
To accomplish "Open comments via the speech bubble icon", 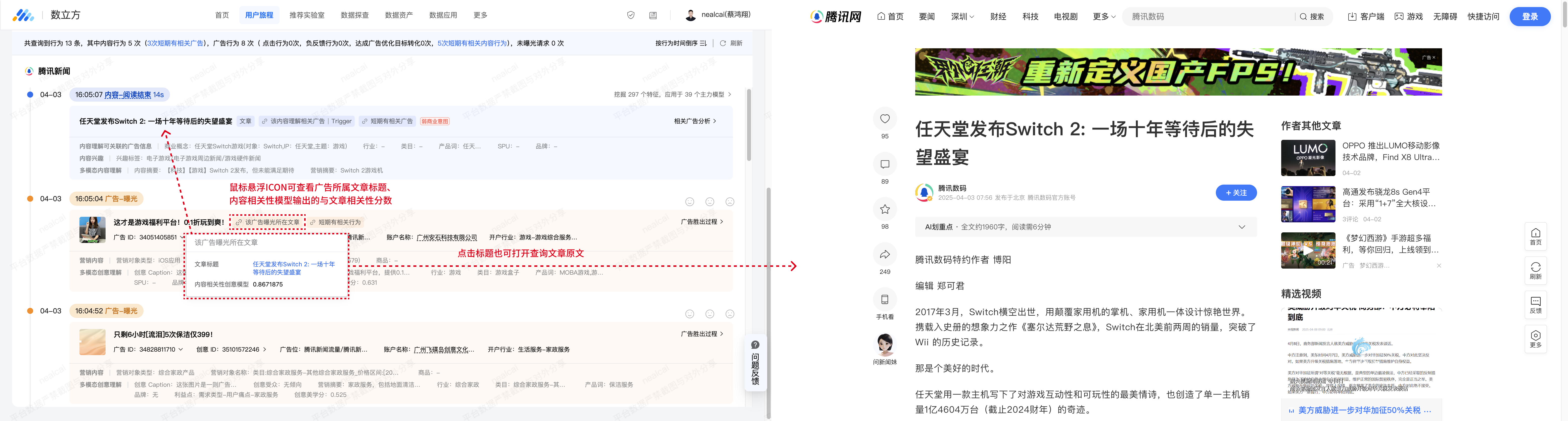I will pos(885,164).
